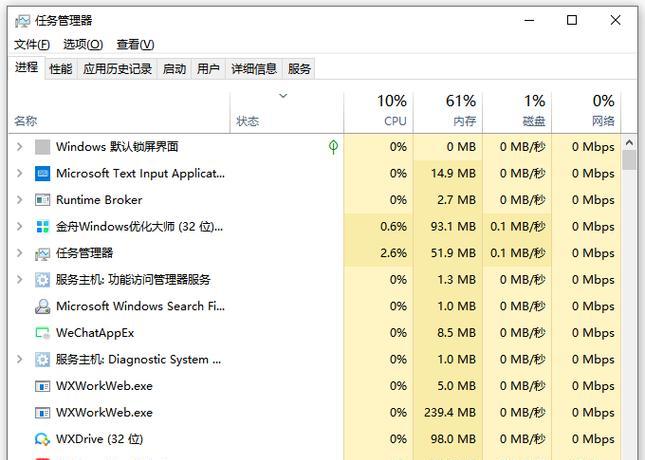Switch to the 性能 tab
Image resolution: width=645 pixels, height=460 pixels.
coord(61,69)
